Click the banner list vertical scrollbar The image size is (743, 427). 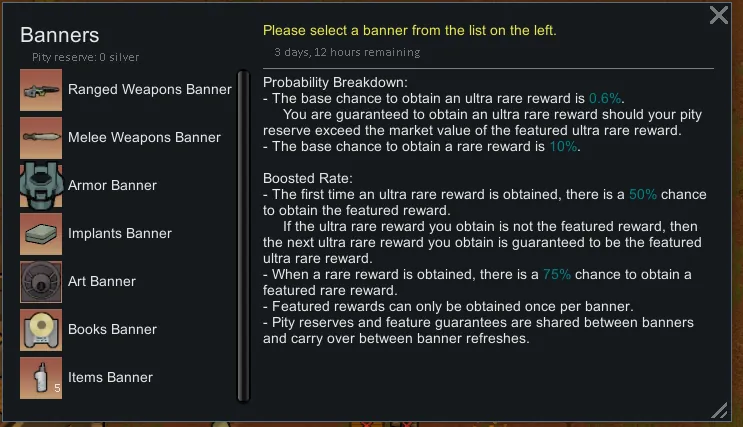(242, 235)
